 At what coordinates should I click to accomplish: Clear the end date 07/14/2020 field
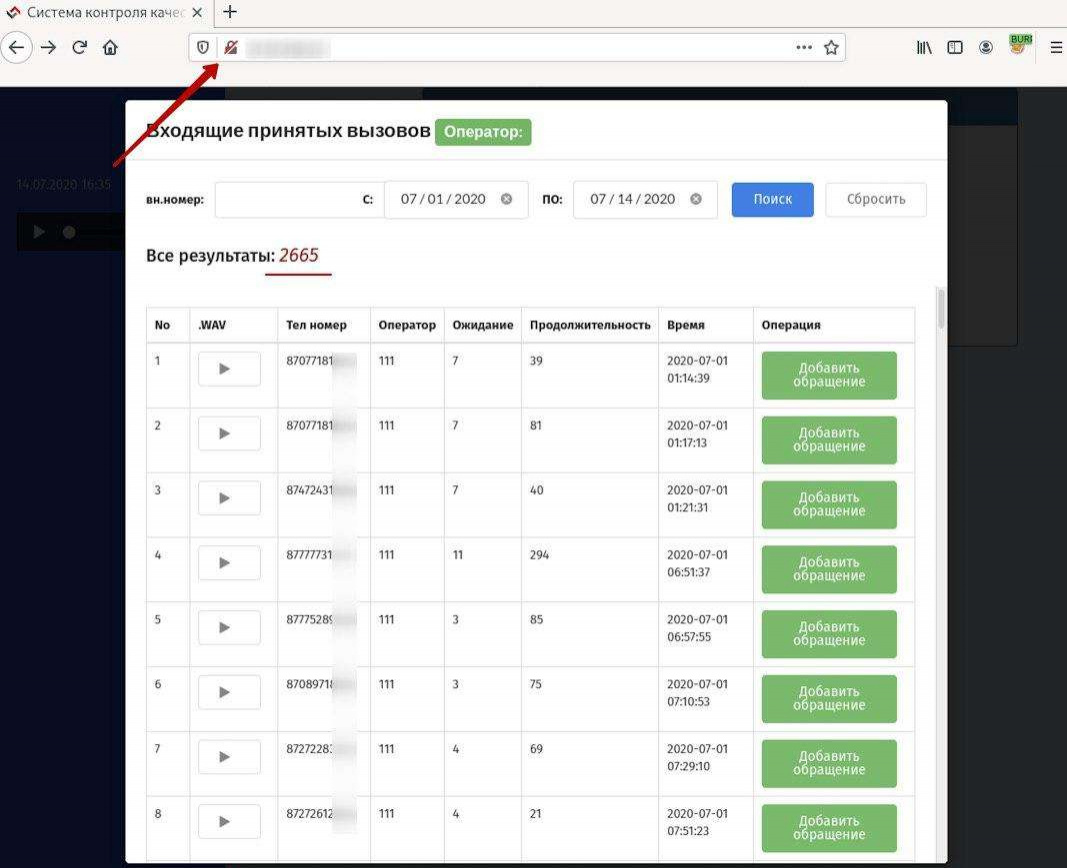[695, 199]
